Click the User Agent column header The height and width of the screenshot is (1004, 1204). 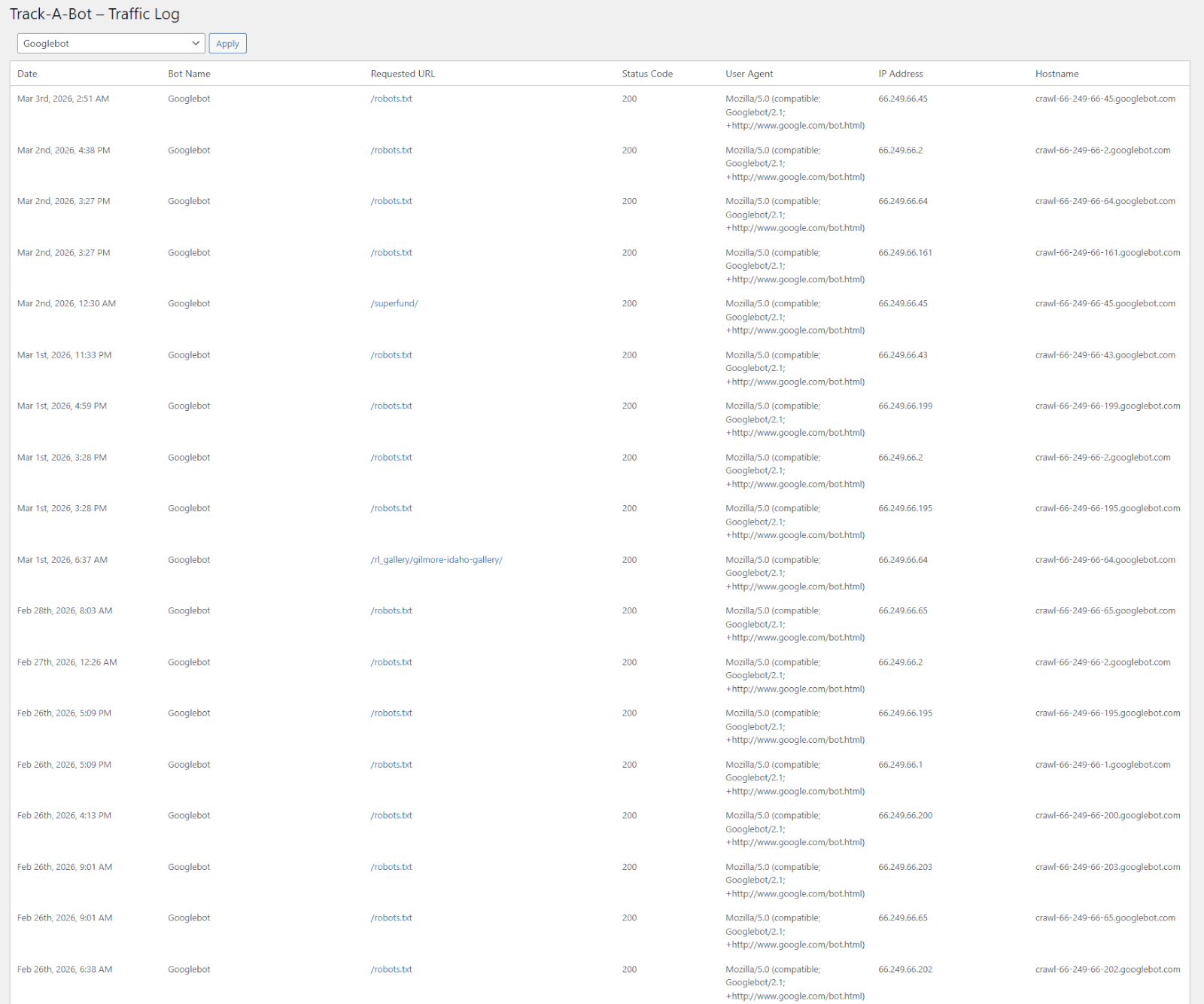[748, 73]
